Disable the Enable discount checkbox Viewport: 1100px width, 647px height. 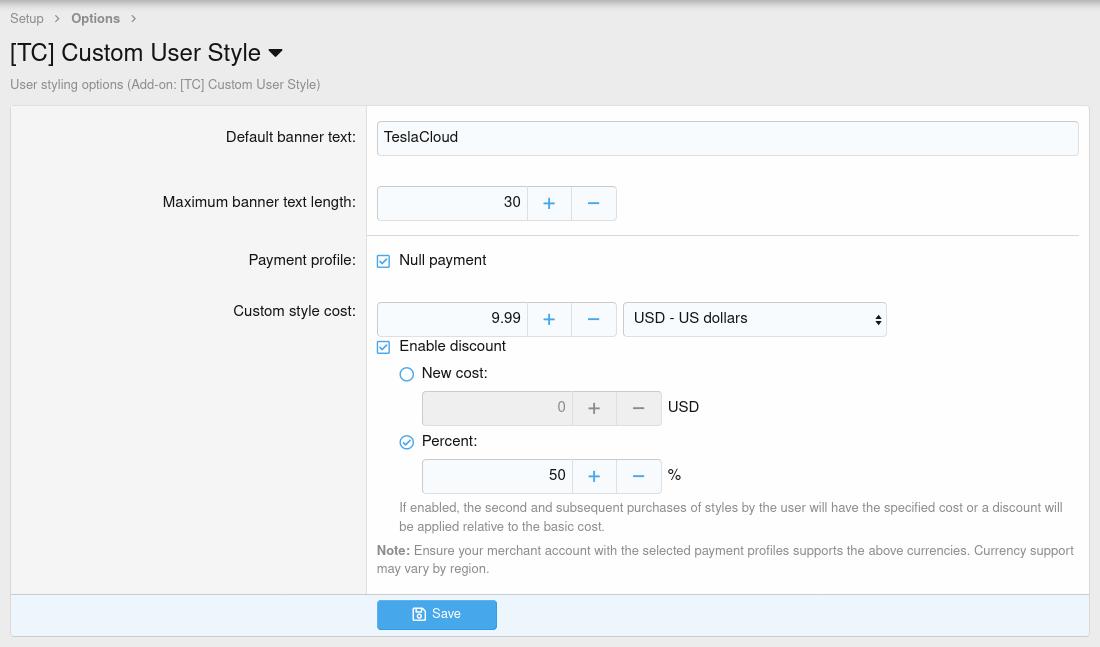coord(383,347)
